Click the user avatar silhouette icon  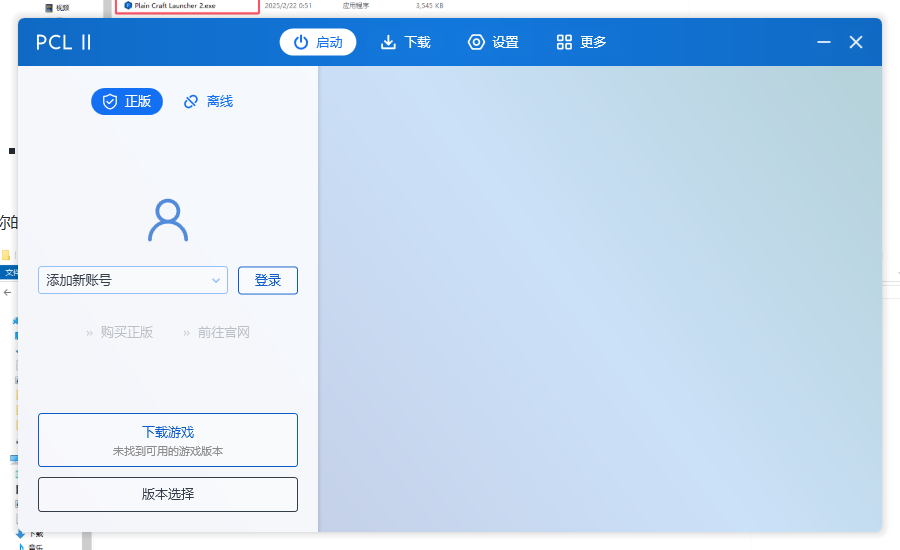point(168,220)
